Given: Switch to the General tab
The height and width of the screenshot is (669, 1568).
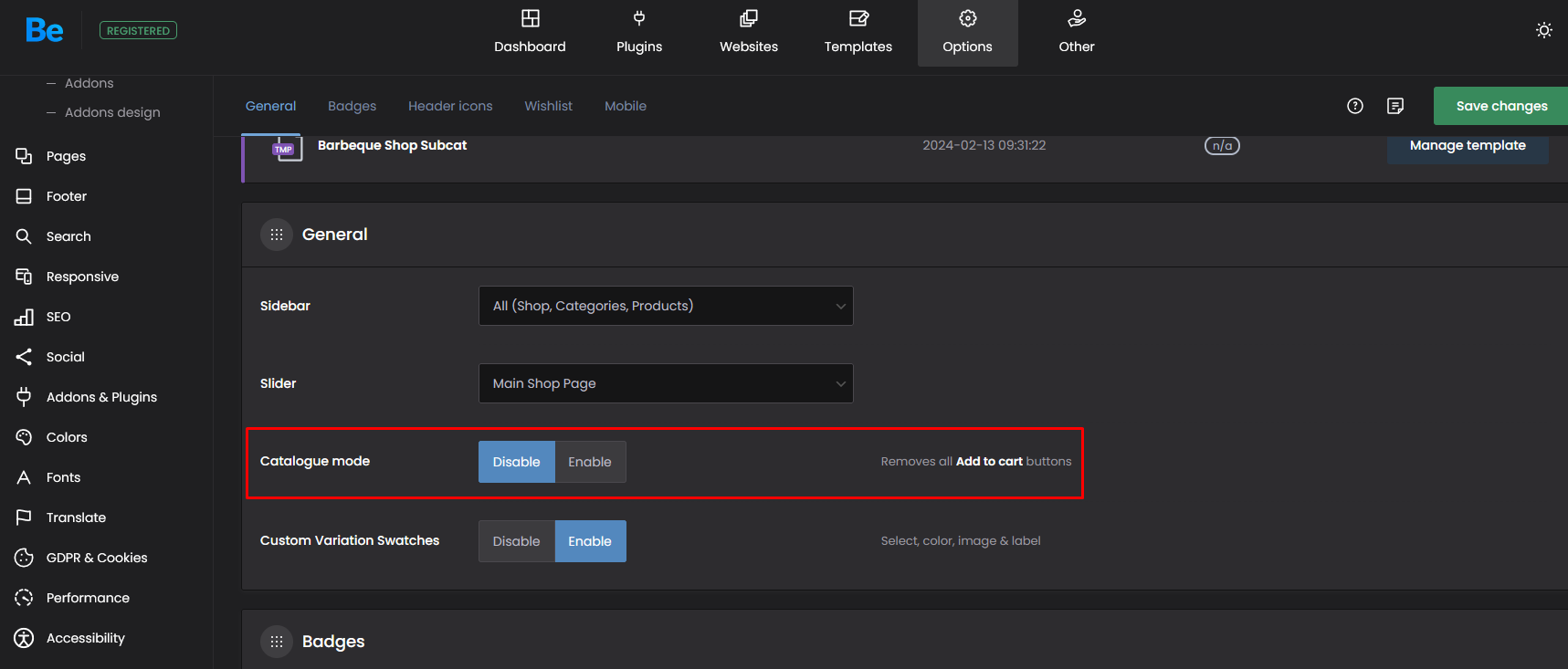Looking at the screenshot, I should [270, 106].
